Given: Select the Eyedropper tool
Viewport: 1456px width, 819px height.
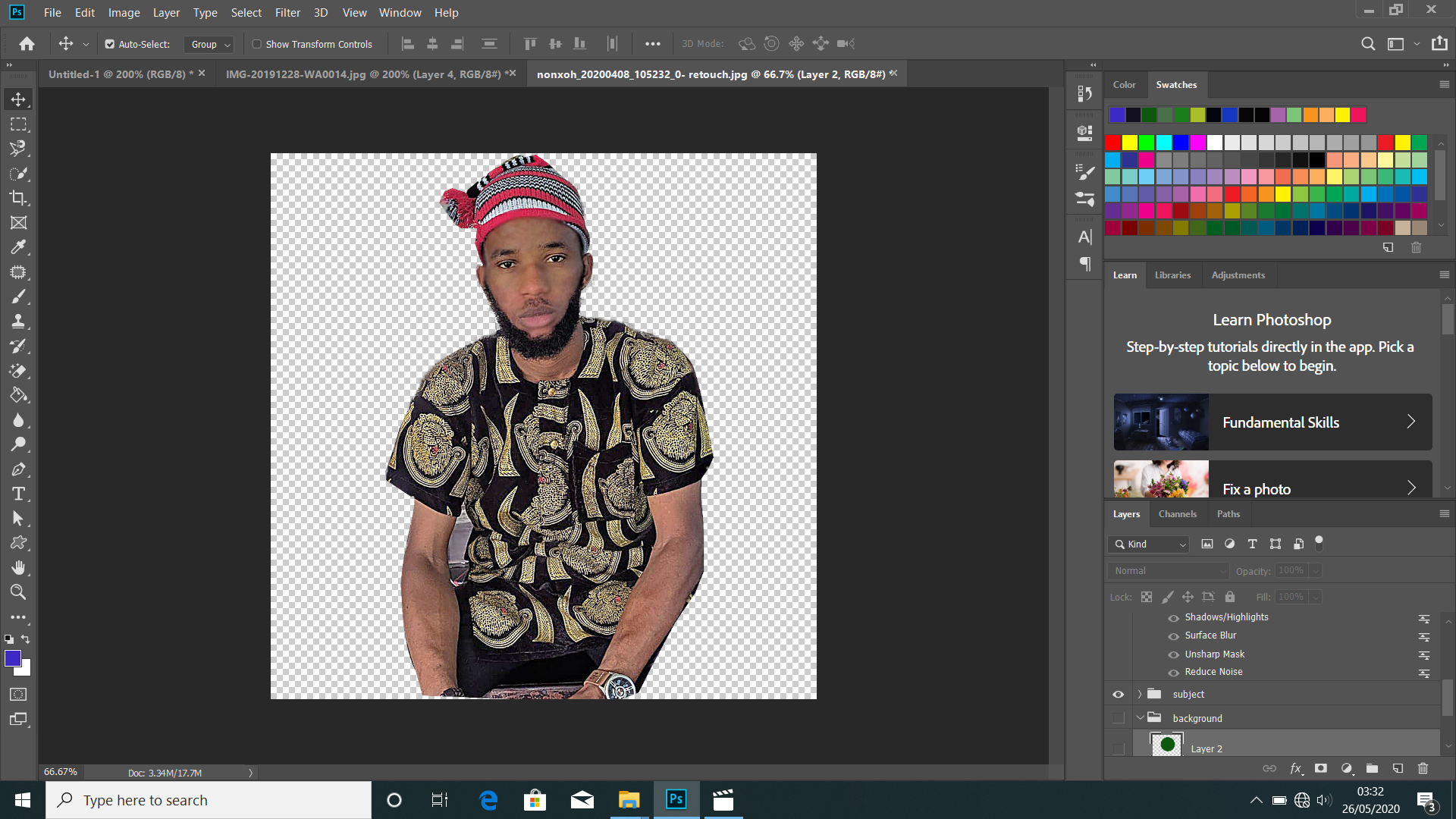Looking at the screenshot, I should point(18,247).
